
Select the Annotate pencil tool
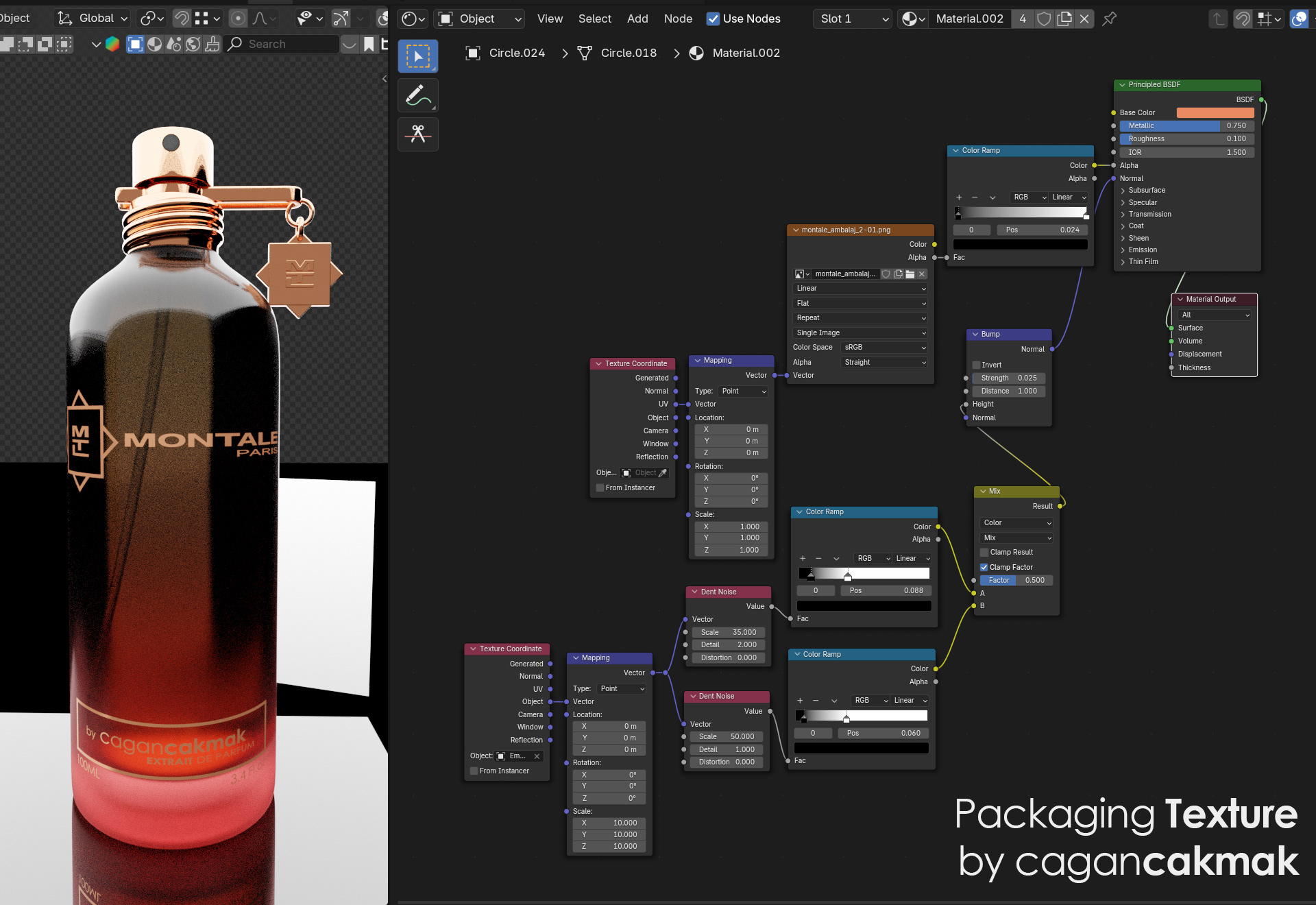point(417,95)
